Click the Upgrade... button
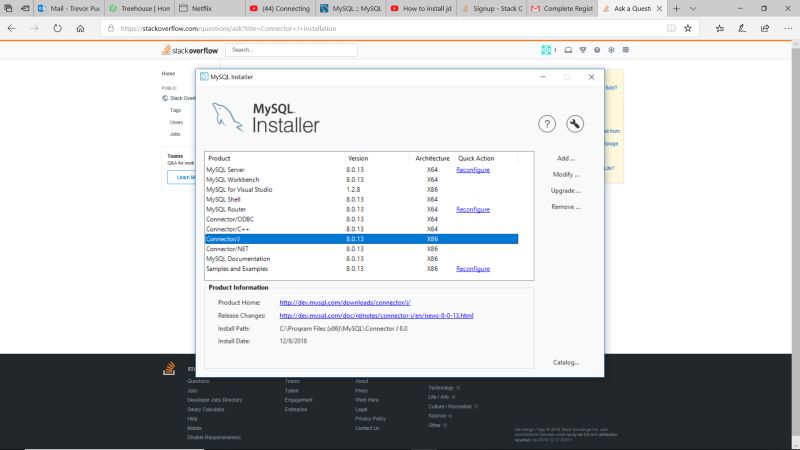 click(x=565, y=191)
